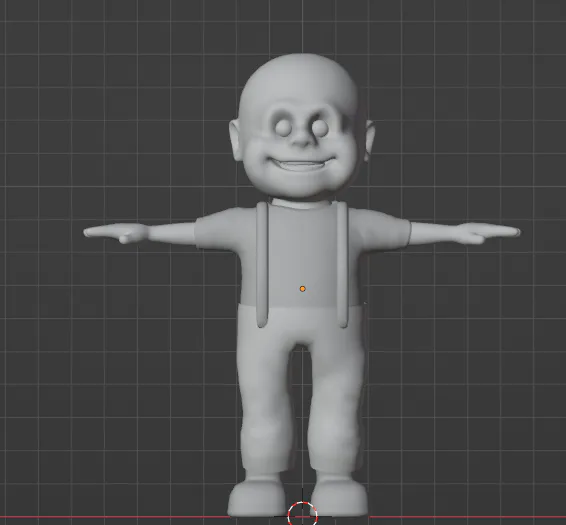Select the shoe on the viewport's right

339,495
